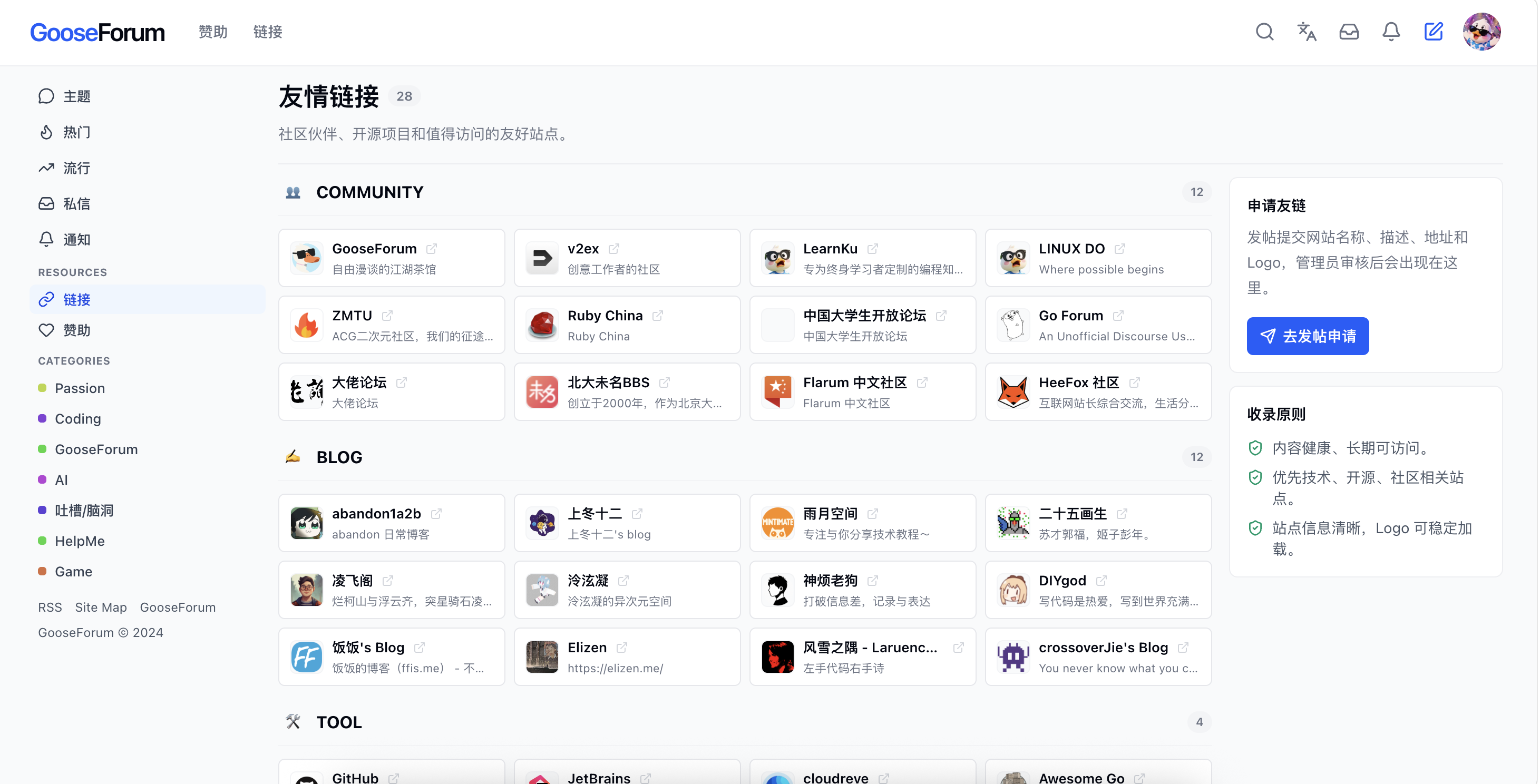Open the GitHub tool link
The width and height of the screenshot is (1540, 784).
tap(392, 772)
